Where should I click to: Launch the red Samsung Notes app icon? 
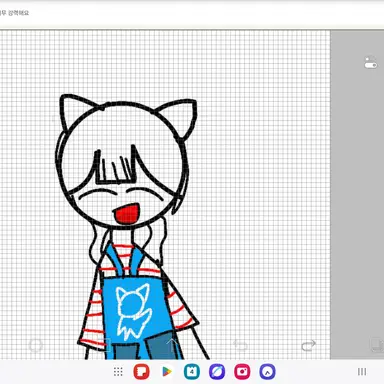[x=141, y=372]
